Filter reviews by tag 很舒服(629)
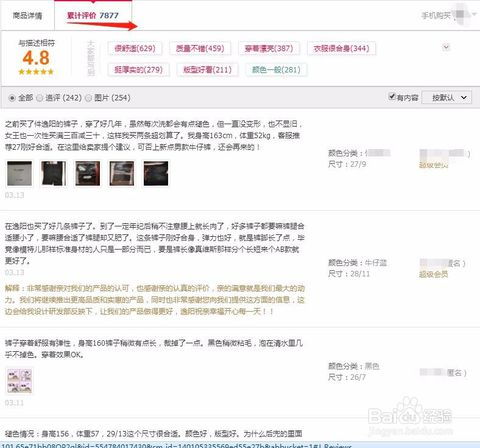480x448 pixels. pos(135,48)
